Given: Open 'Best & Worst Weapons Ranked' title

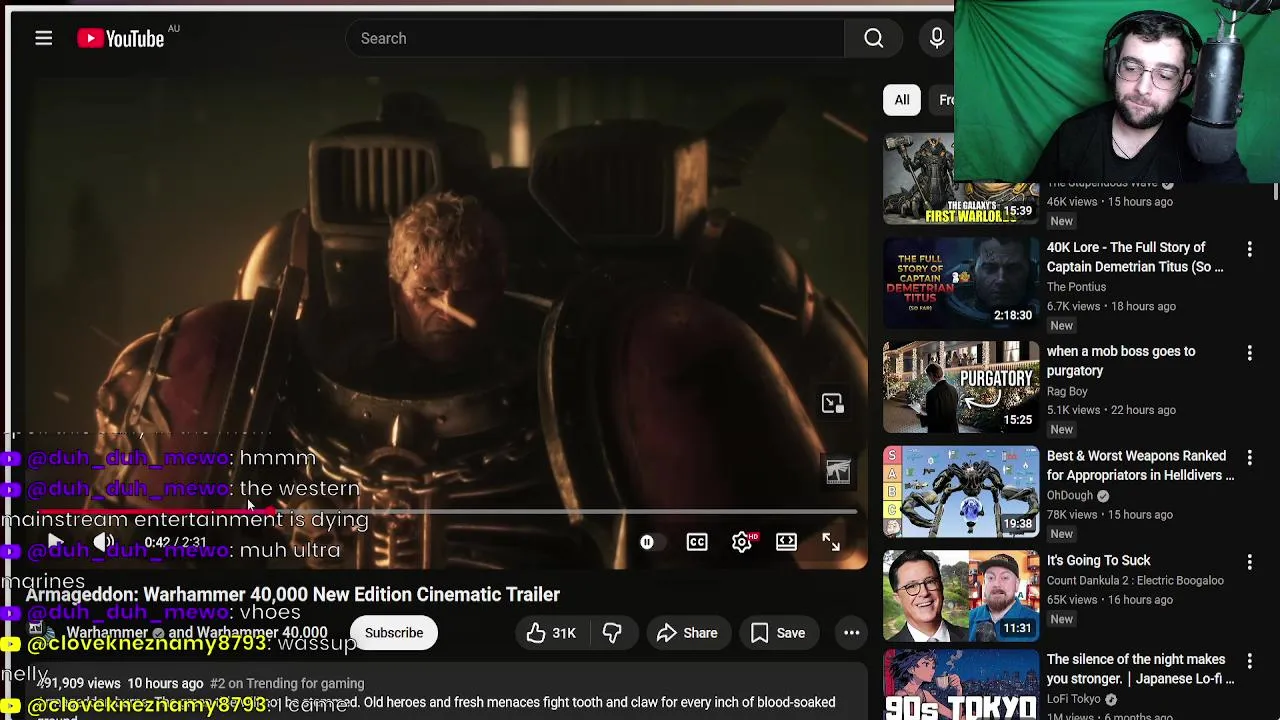Looking at the screenshot, I should coord(1140,465).
